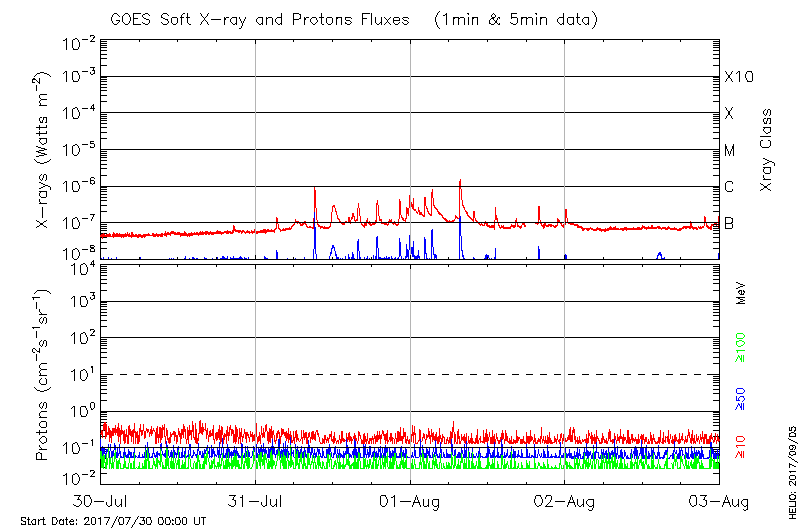Image resolution: width=800 pixels, height=530 pixels.
Task: Click the 02-Aug date tick label
Action: (564, 499)
